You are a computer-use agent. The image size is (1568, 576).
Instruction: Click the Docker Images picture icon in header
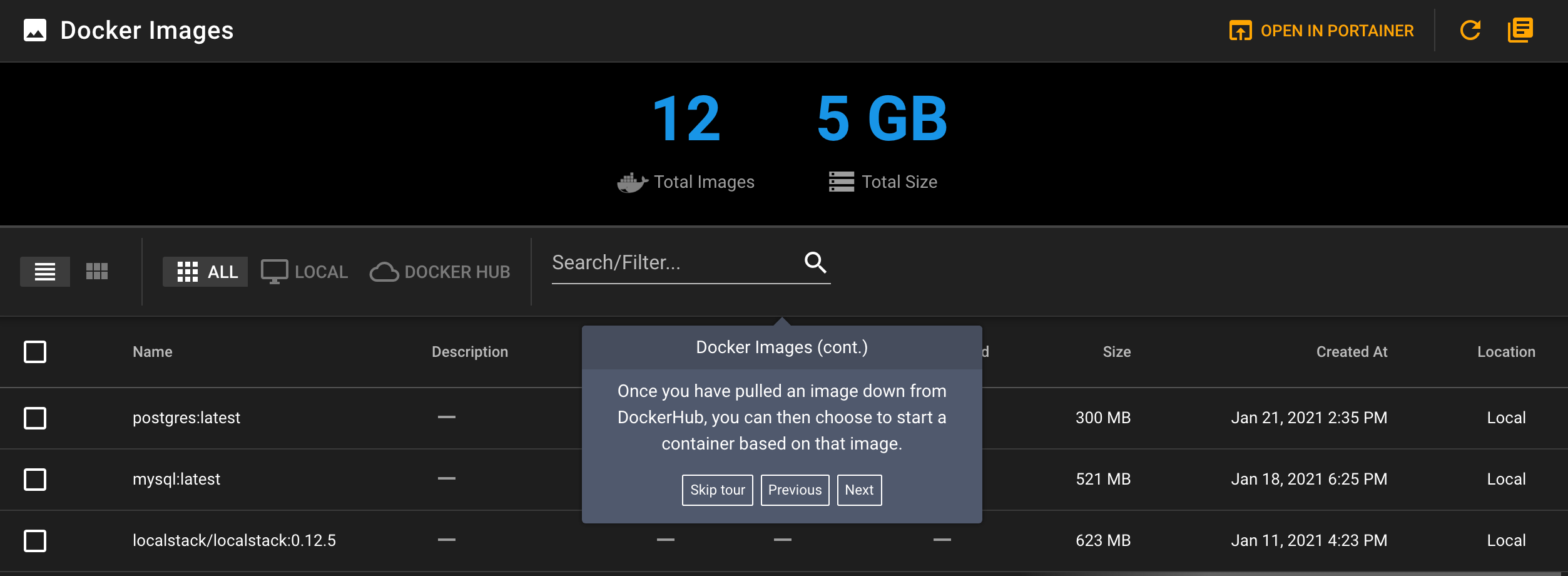point(35,30)
